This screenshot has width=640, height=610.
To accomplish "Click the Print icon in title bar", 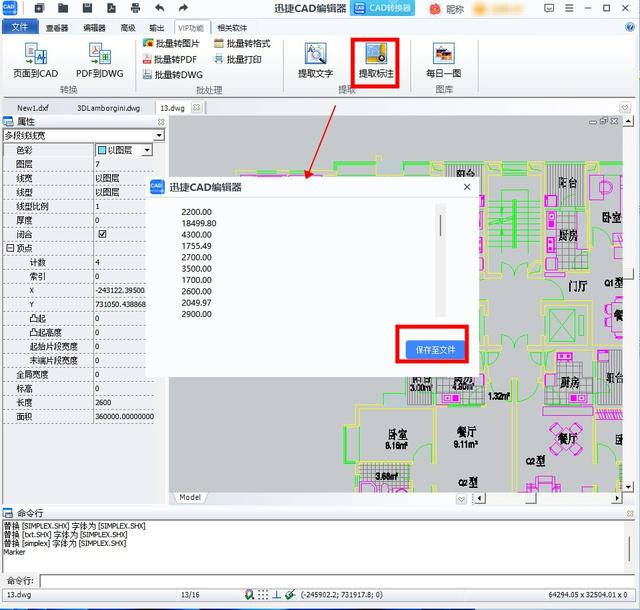I will click(136, 8).
